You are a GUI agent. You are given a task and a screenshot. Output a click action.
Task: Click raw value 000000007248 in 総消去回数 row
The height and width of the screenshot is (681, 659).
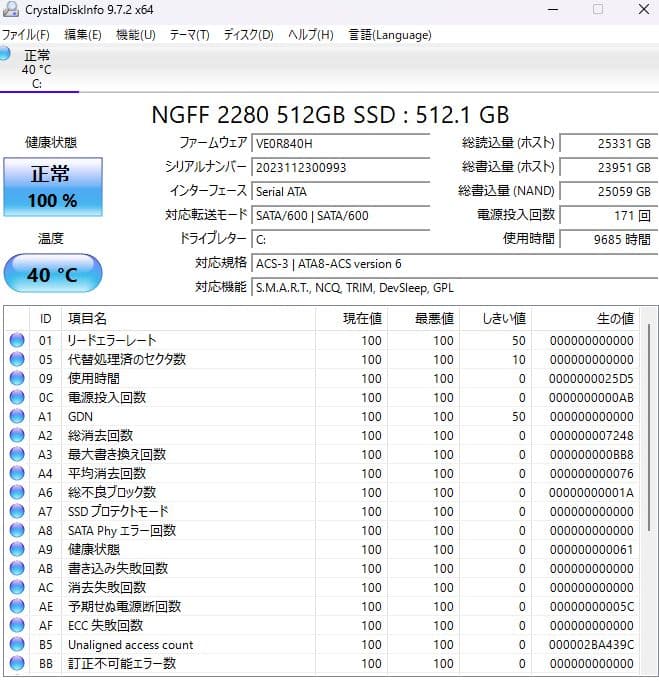(x=591, y=435)
